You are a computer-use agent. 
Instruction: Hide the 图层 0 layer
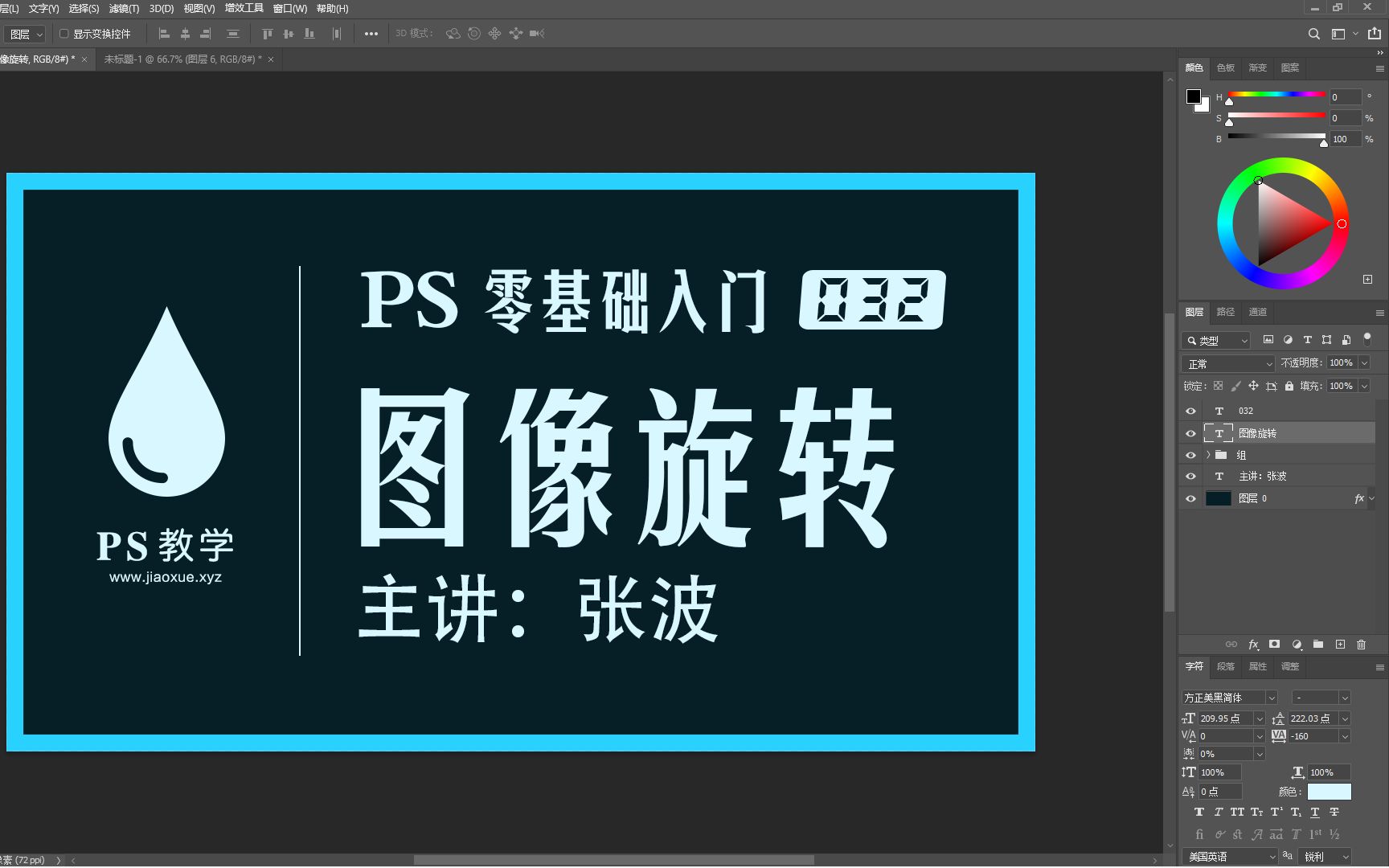coord(1190,498)
